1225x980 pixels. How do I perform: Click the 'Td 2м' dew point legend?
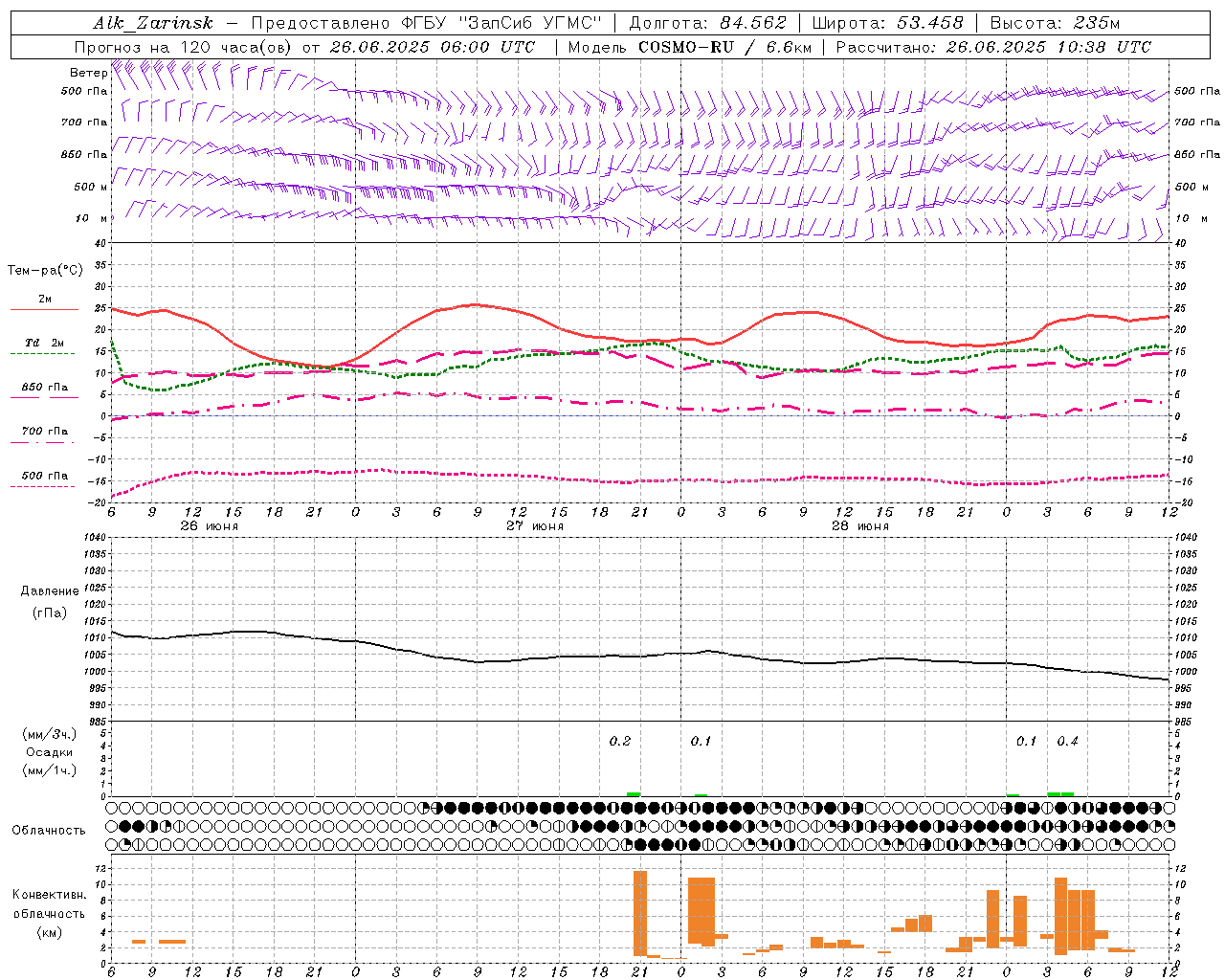click(45, 343)
